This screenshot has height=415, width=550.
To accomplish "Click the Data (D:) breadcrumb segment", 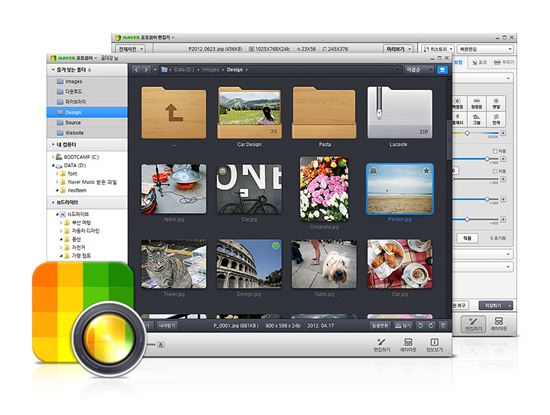I will coord(184,69).
